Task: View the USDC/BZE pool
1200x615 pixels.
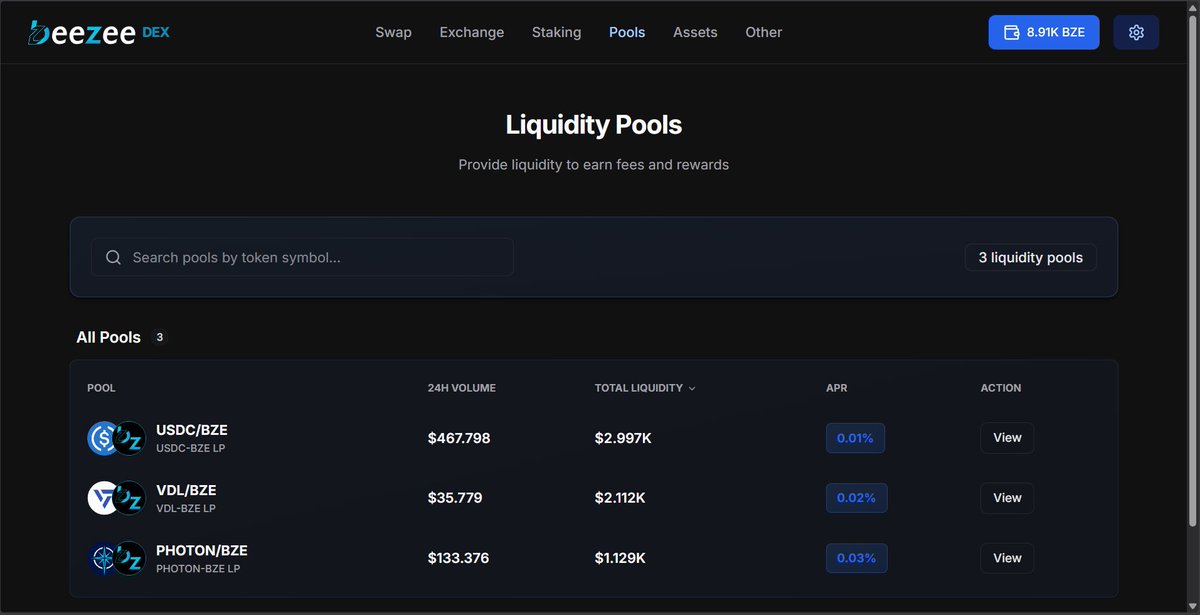Action: 1006,437
